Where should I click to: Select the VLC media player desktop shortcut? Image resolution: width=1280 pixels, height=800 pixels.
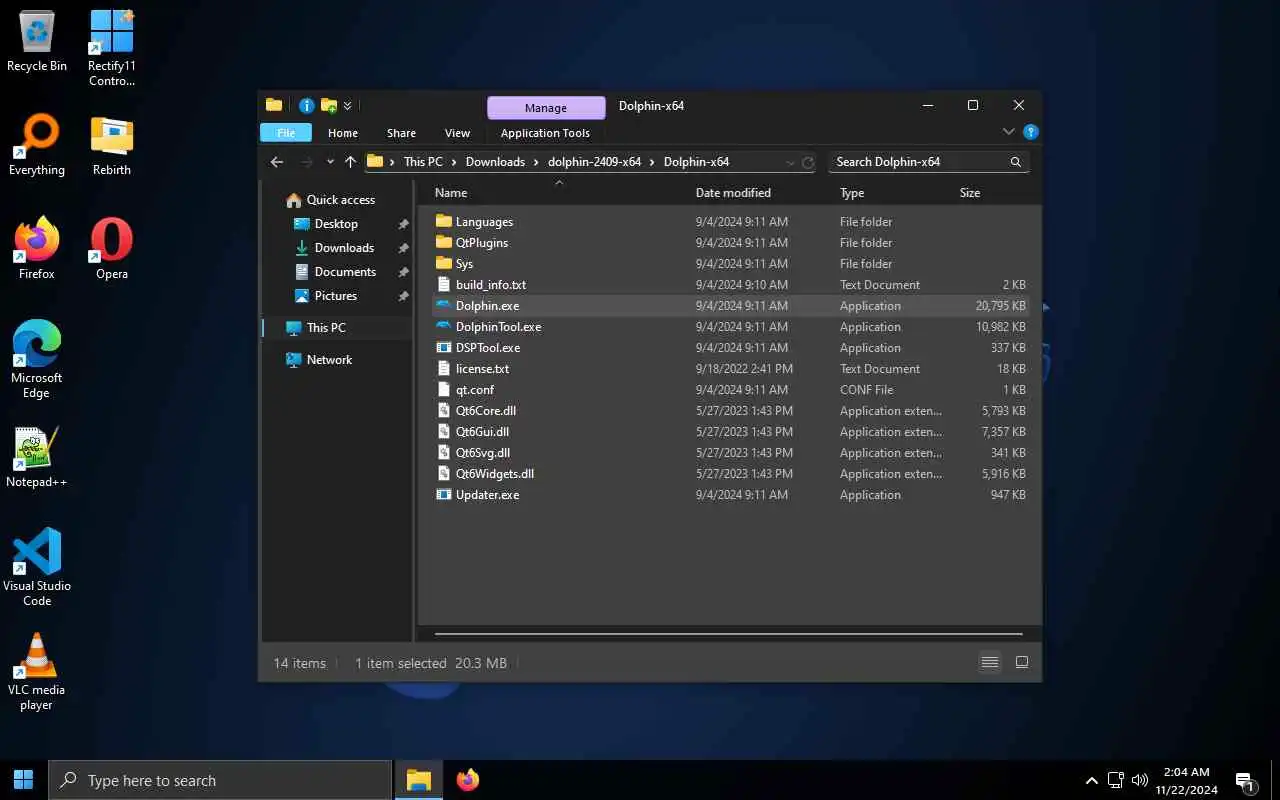37,671
